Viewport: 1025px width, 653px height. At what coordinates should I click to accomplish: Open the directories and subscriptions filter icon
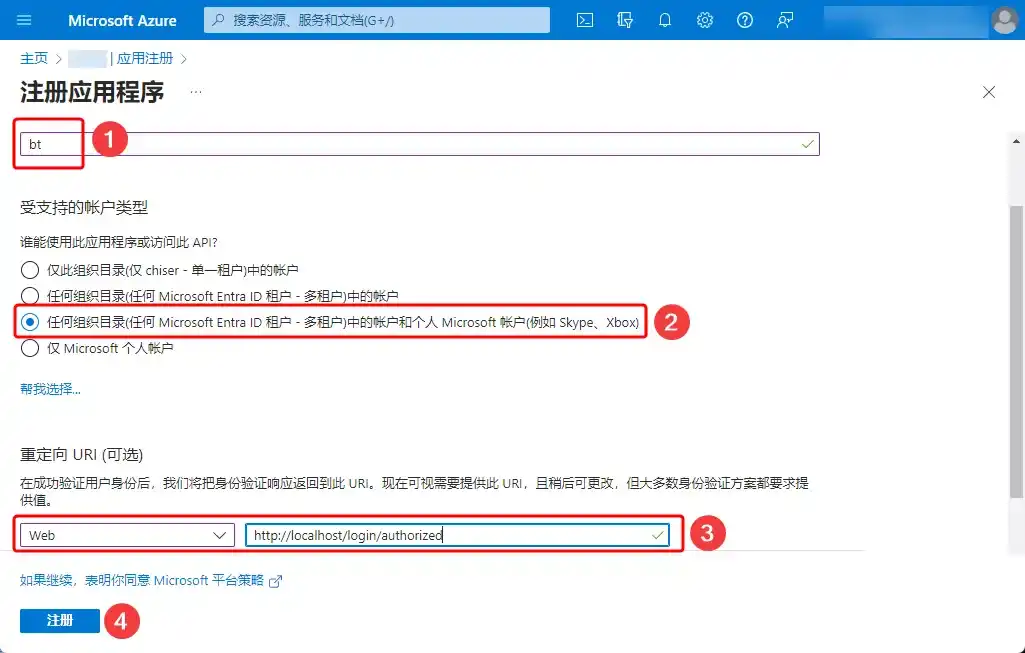pyautogui.click(x=625, y=19)
